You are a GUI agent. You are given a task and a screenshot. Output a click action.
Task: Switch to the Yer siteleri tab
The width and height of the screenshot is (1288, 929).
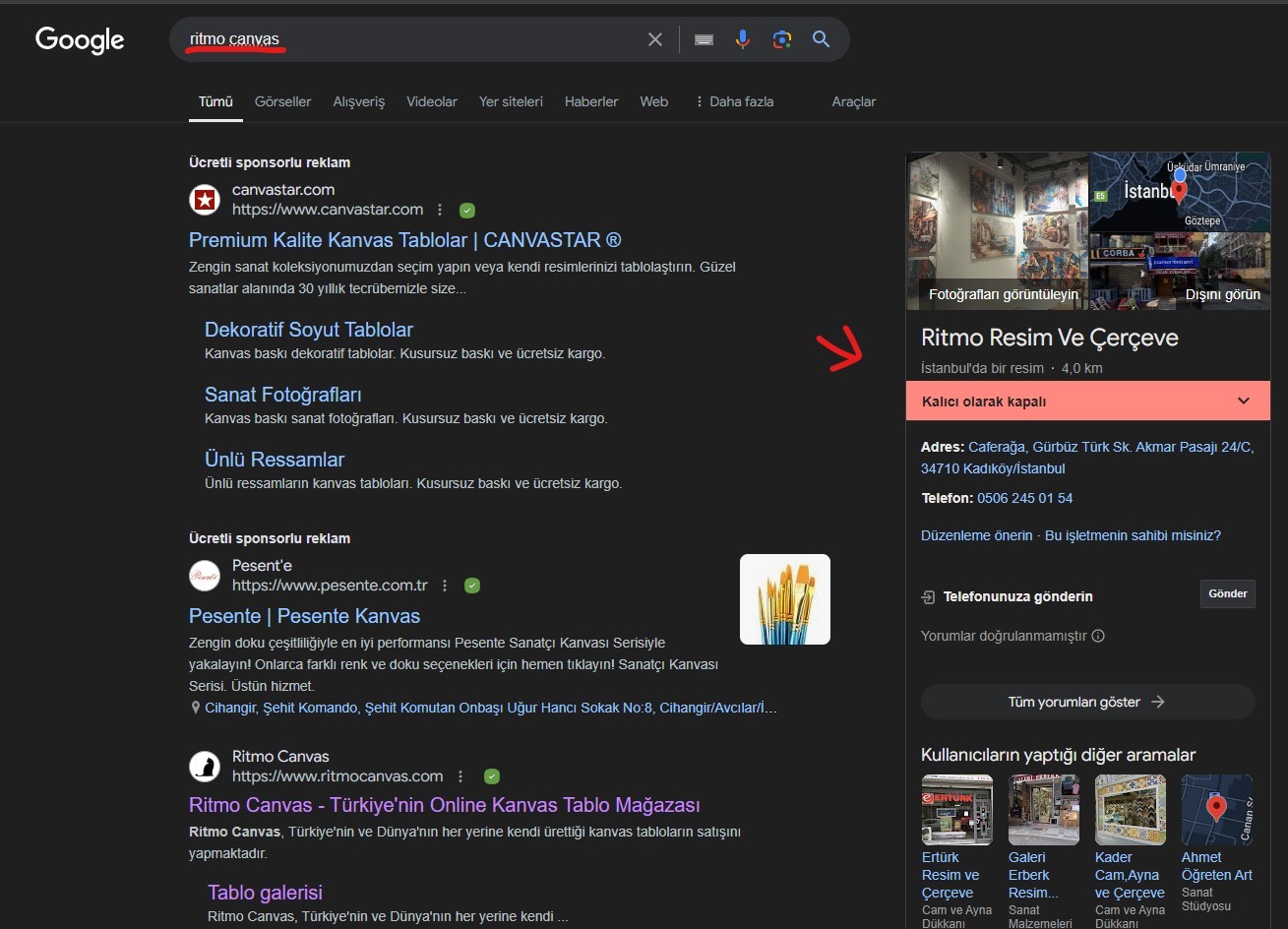pos(511,101)
